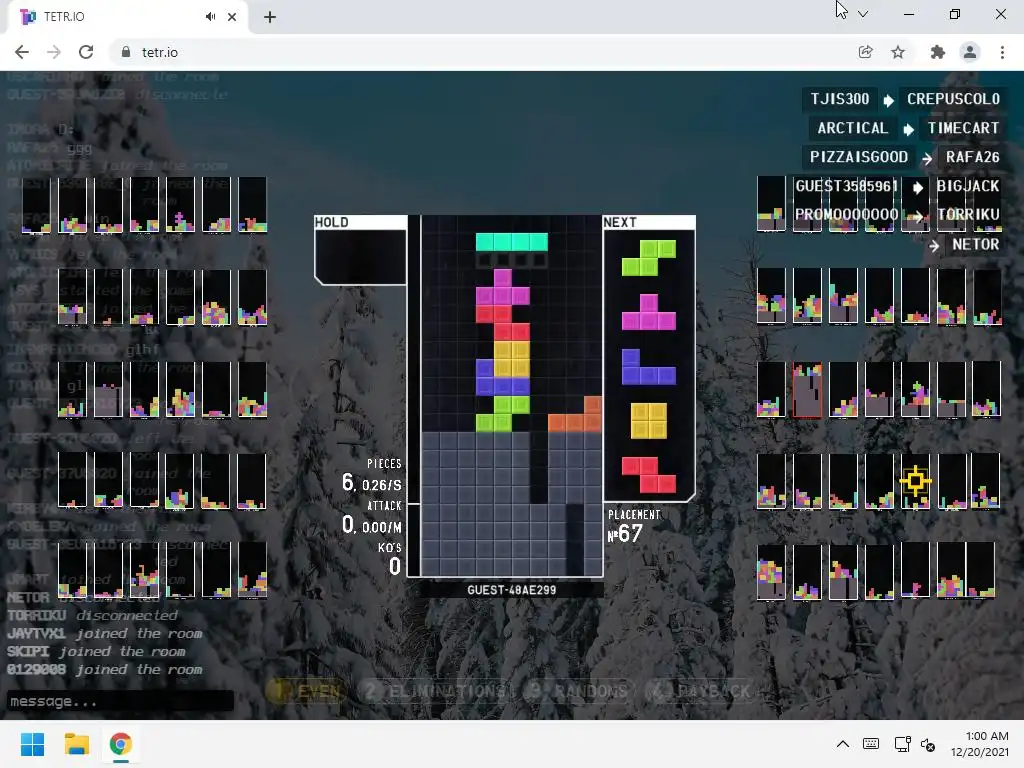1024x768 pixels.
Task: Click the bottom NETOR kill feed entry
Action: click(975, 244)
